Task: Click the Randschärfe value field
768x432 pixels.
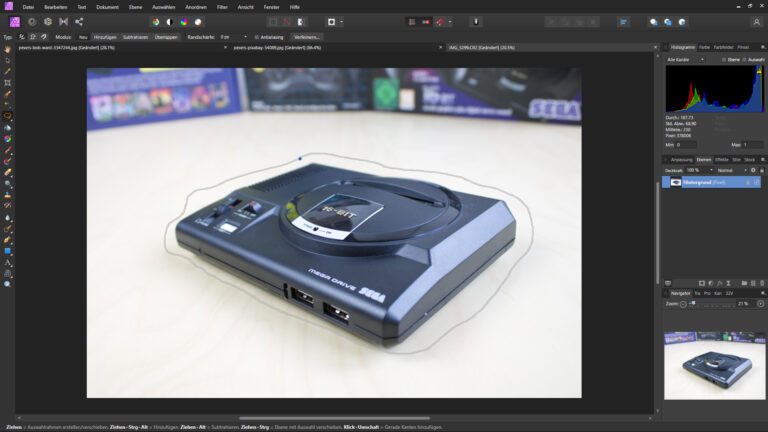Action: tap(229, 37)
